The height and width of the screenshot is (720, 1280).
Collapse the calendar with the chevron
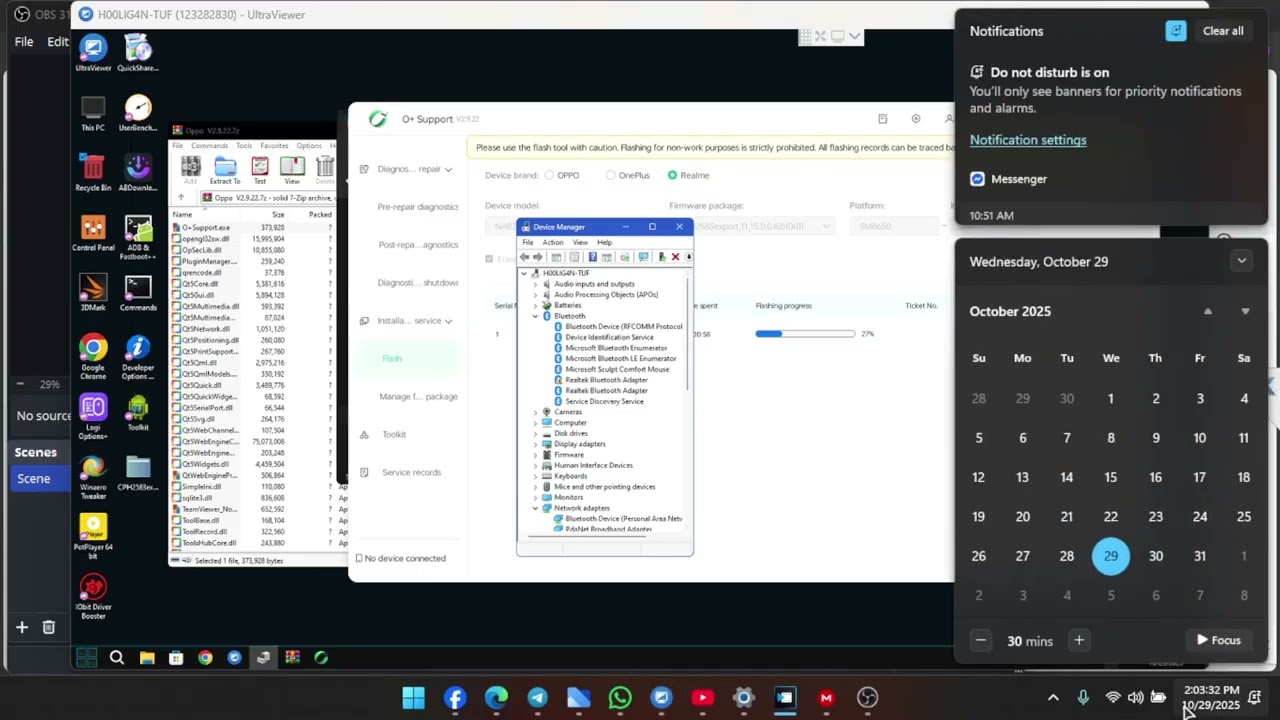[1241, 262]
